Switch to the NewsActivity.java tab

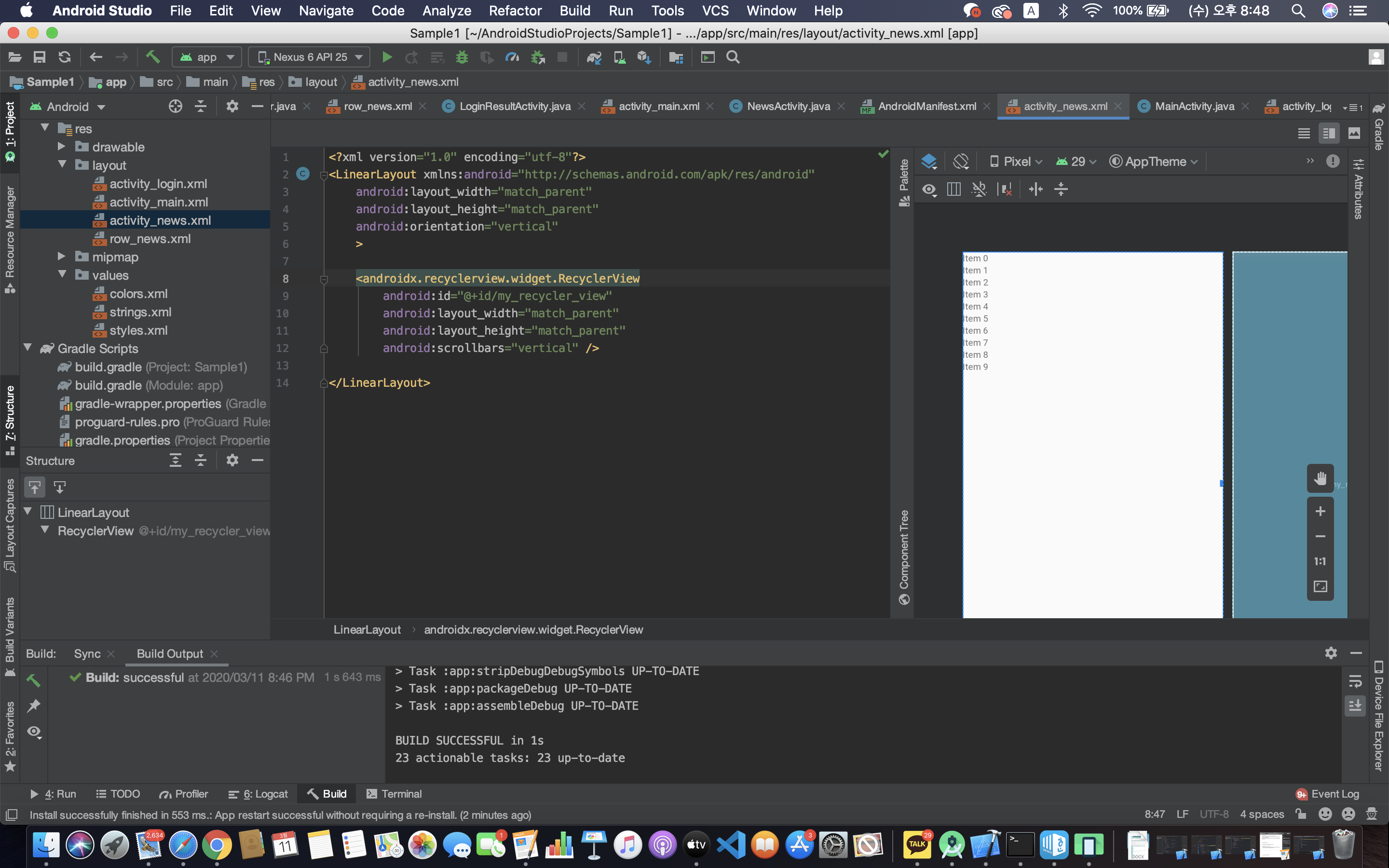[788, 106]
